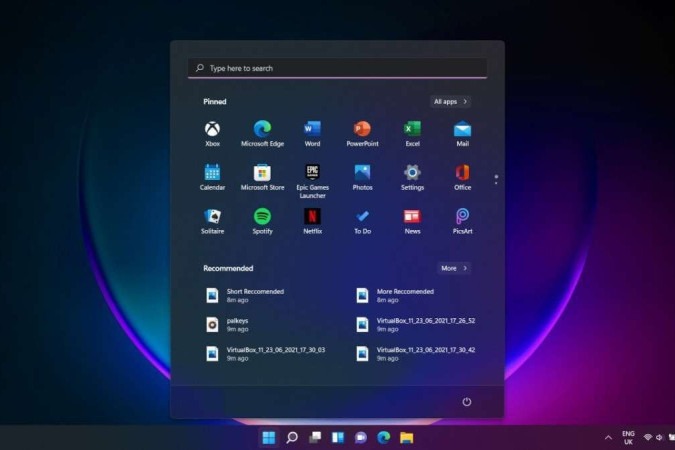Viewport: 675px width, 450px height.
Task: Open the Epic Games Launcher
Action: pos(312,173)
